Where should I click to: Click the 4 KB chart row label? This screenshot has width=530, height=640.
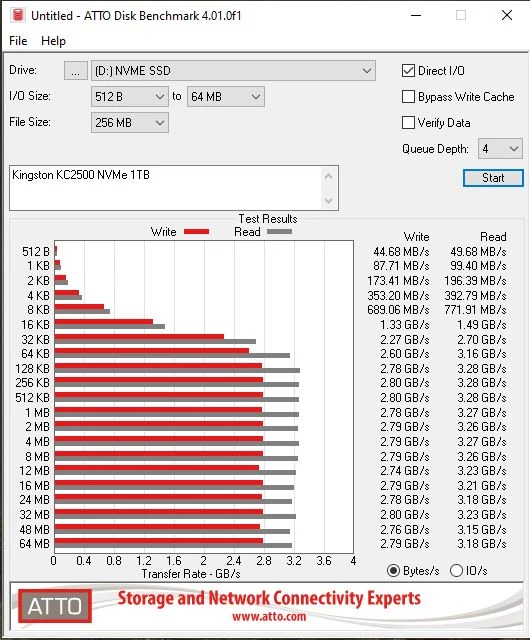pyautogui.click(x=38, y=296)
